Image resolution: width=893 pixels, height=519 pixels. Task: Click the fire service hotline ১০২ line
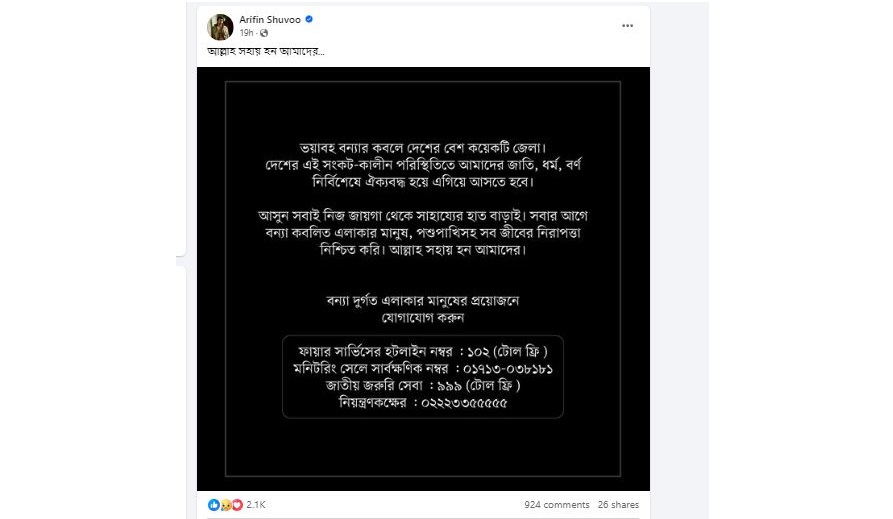click(423, 352)
